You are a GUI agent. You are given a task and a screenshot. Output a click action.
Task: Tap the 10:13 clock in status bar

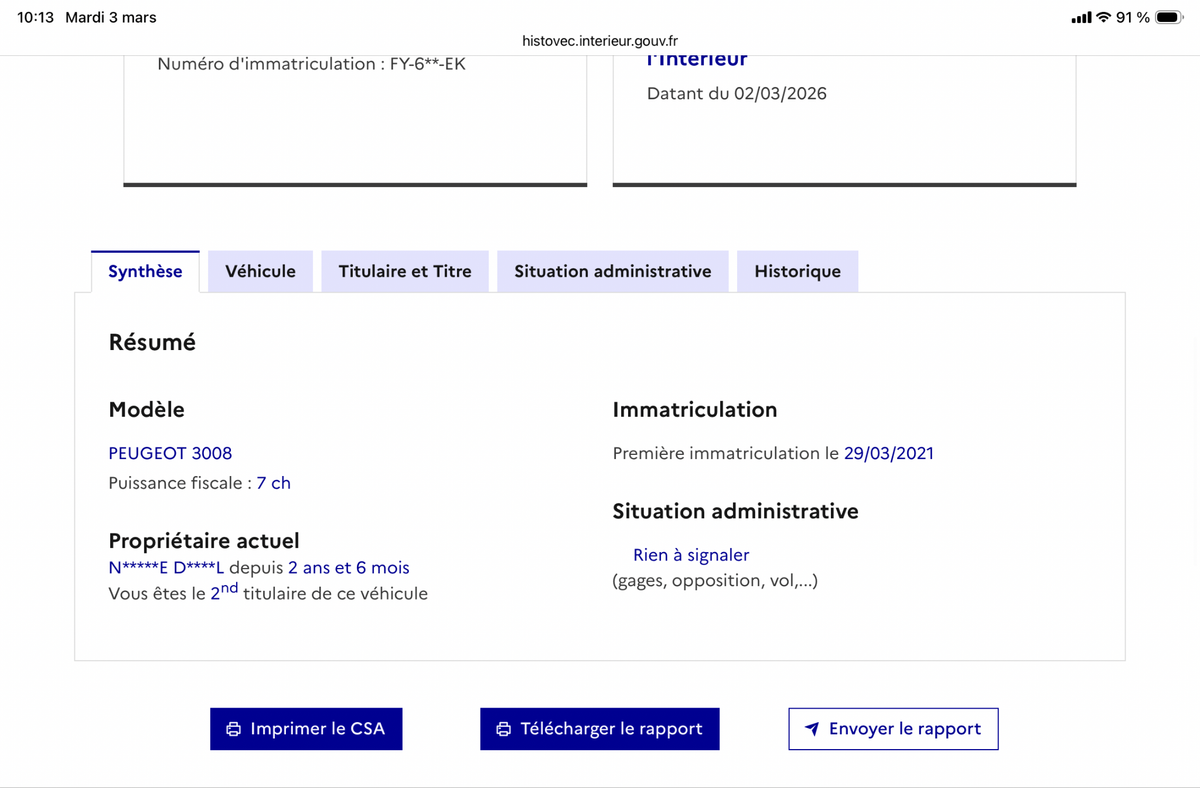click(36, 17)
